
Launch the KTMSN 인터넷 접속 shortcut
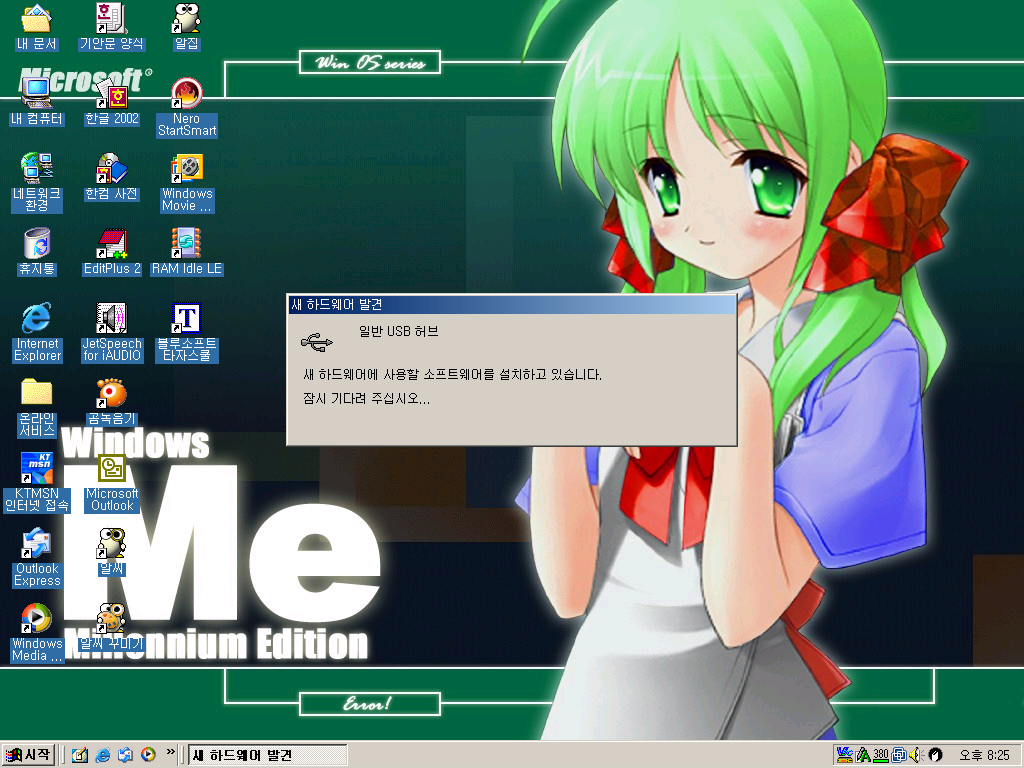pos(36,469)
